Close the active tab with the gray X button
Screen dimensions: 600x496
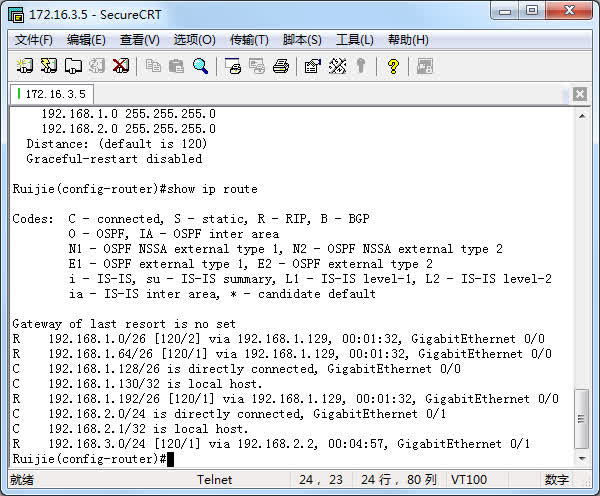click(580, 94)
